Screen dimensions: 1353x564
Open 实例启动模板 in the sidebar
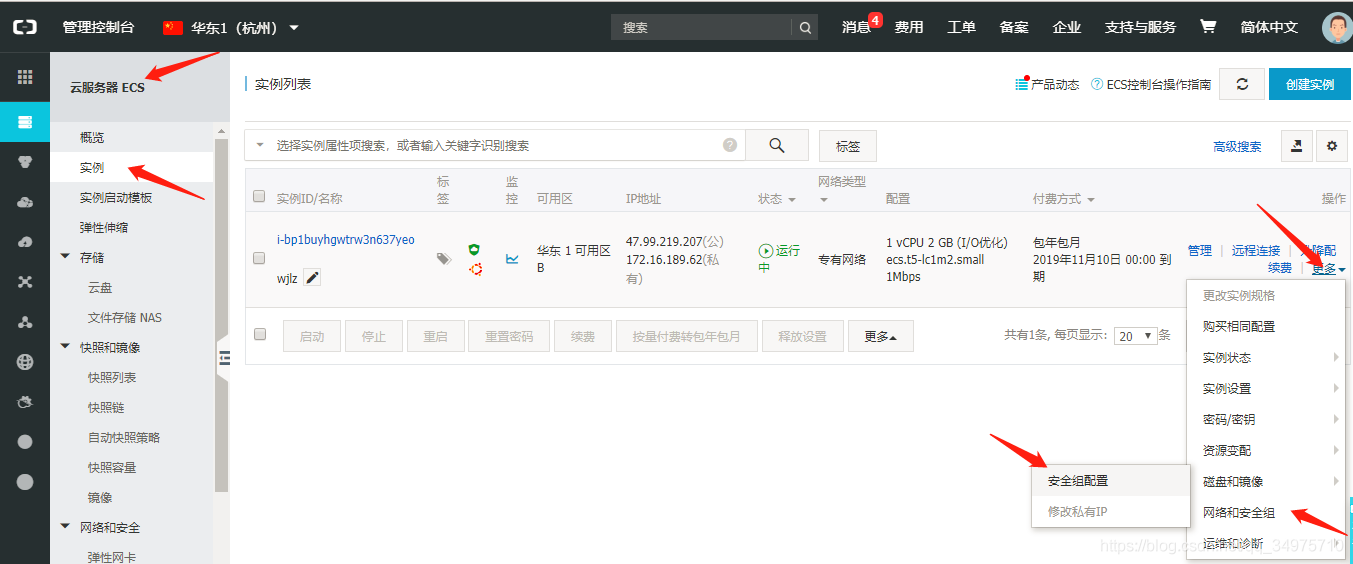[116, 198]
